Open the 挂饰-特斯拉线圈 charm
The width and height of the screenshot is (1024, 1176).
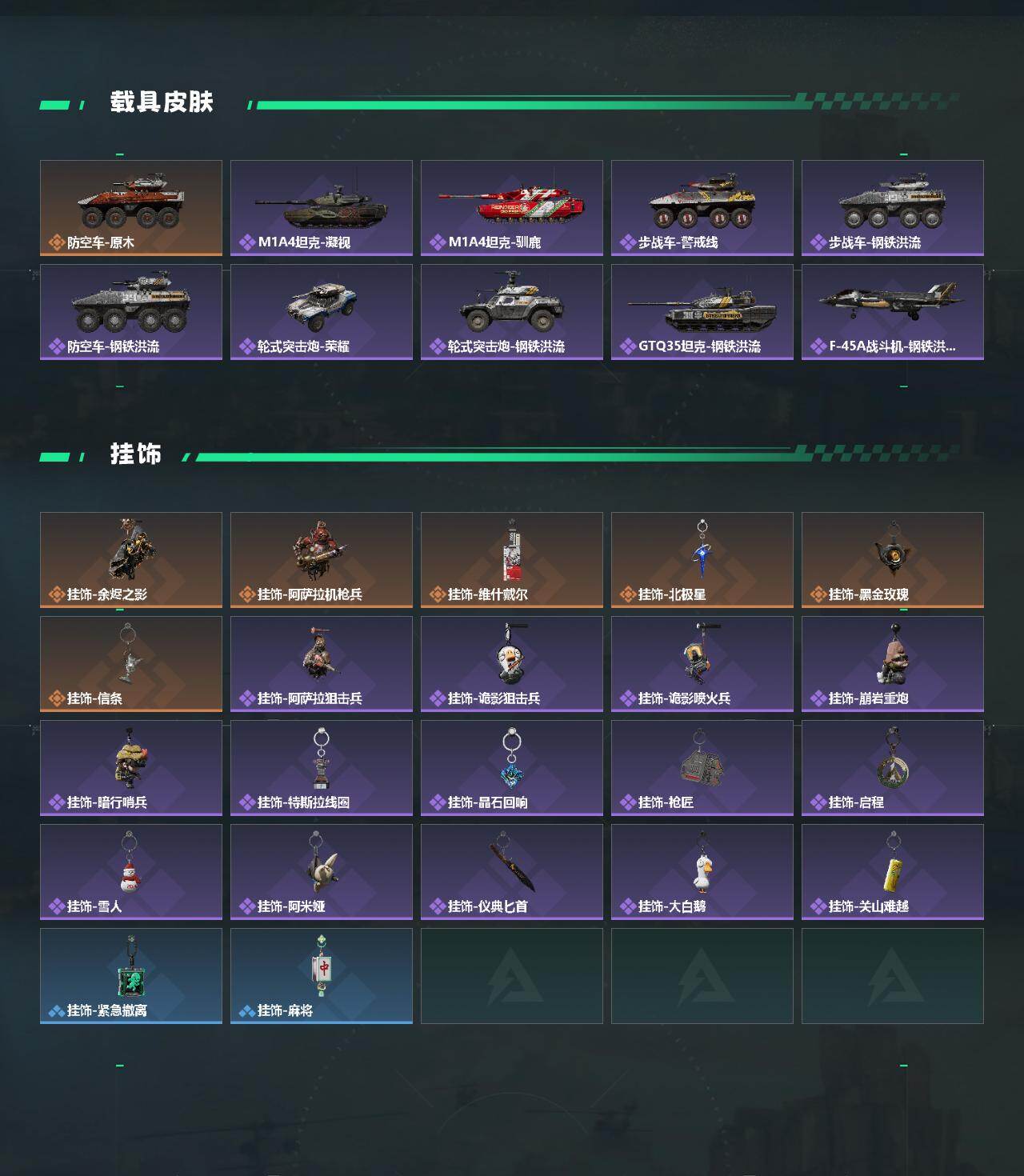[x=322, y=768]
